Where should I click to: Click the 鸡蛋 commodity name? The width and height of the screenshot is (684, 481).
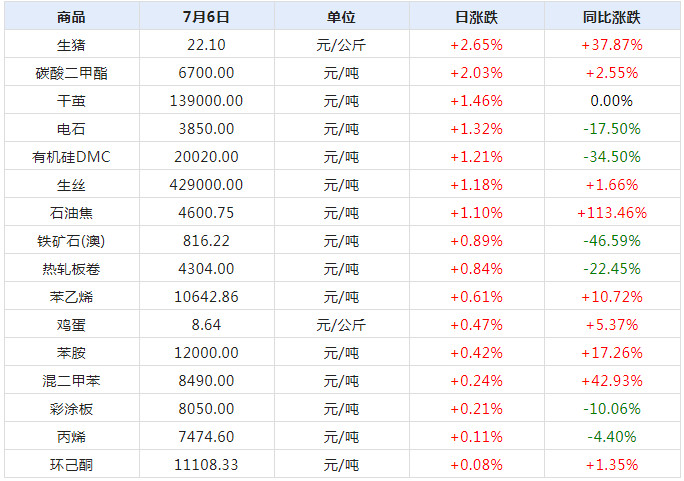[71, 325]
